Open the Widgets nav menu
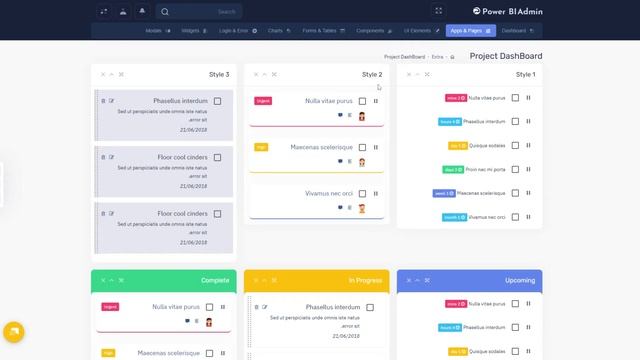This screenshot has height=360, width=640. (194, 31)
